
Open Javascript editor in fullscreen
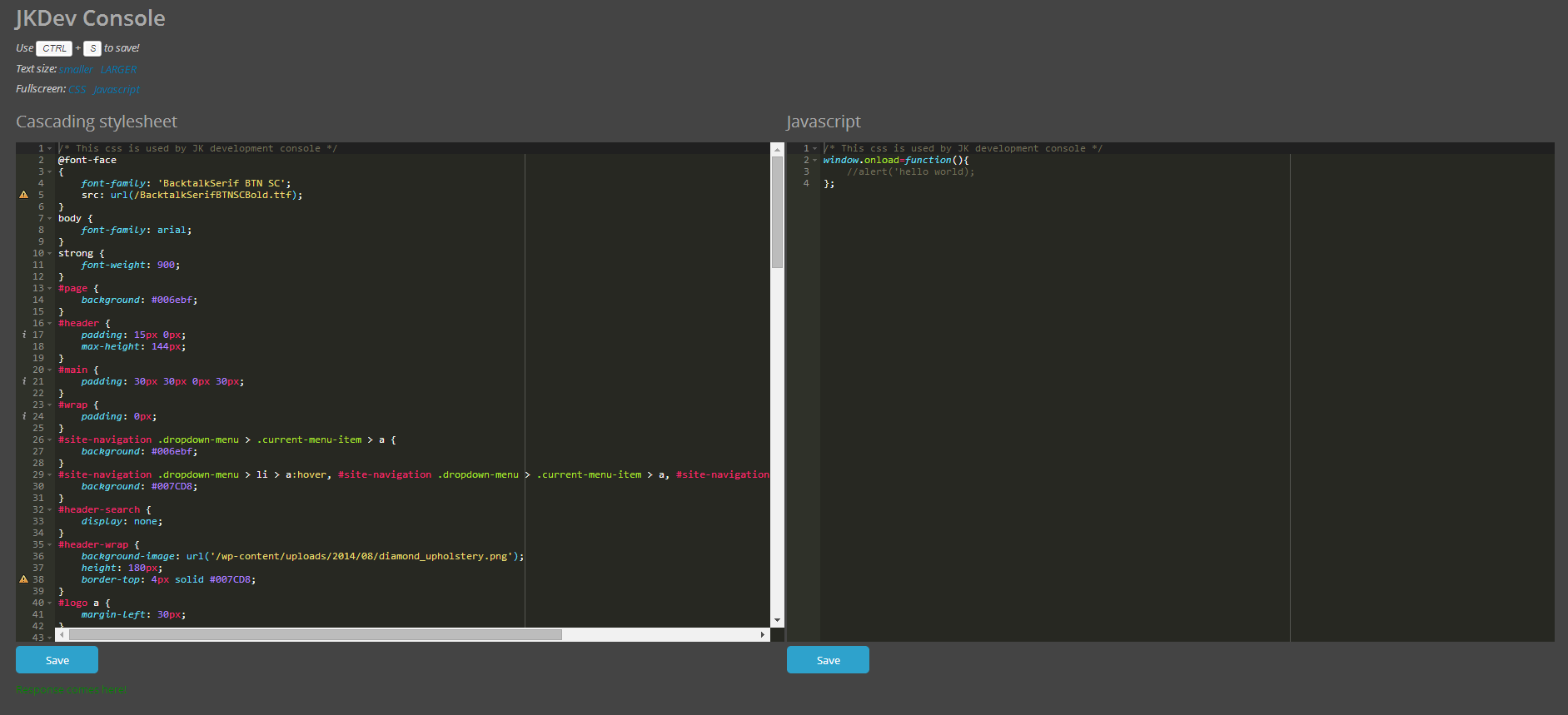coord(117,90)
